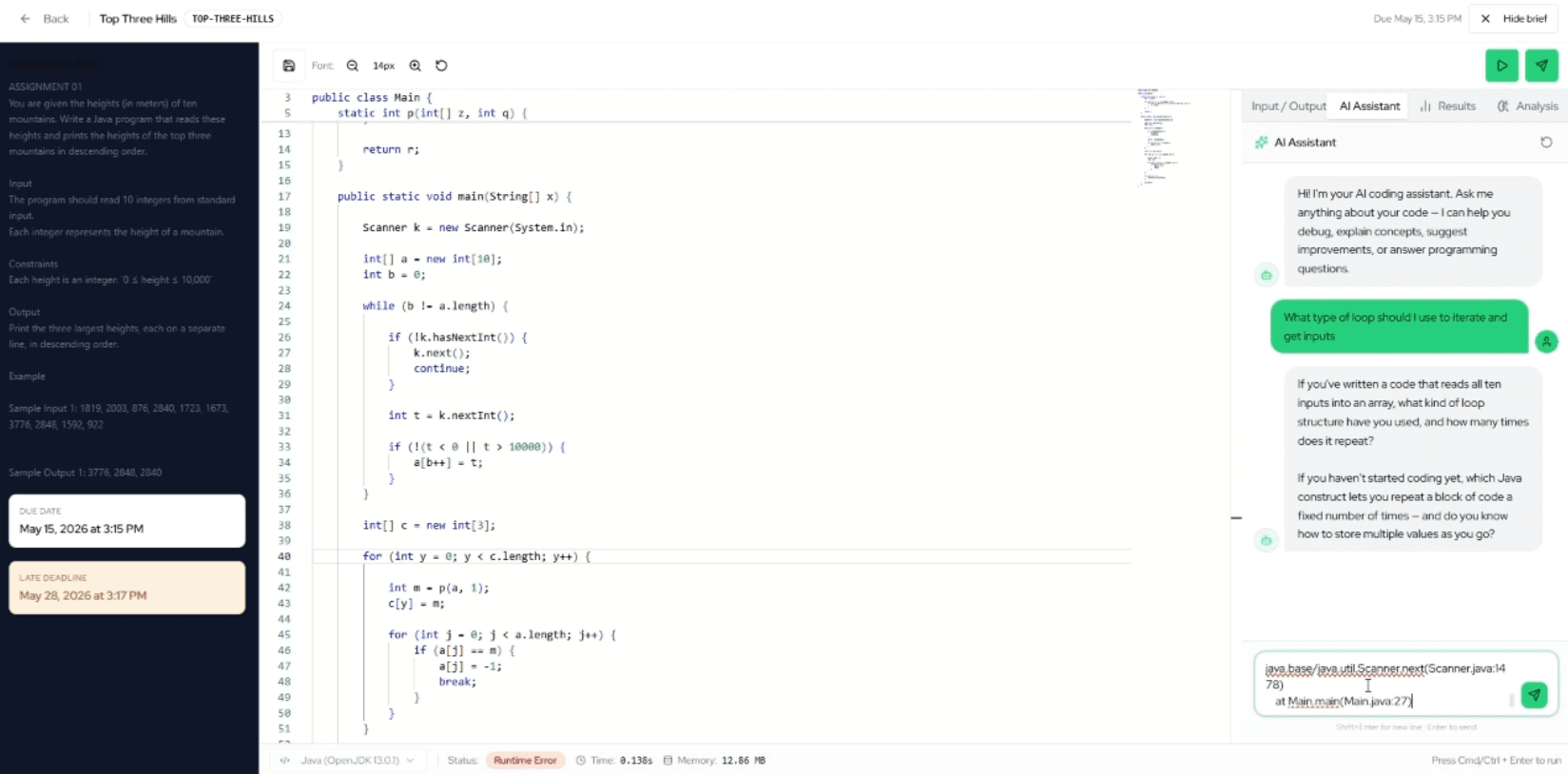The image size is (1568, 774).
Task: Open the Java (OpenJDK 13.0.1) language dropdown
Action: point(347,760)
